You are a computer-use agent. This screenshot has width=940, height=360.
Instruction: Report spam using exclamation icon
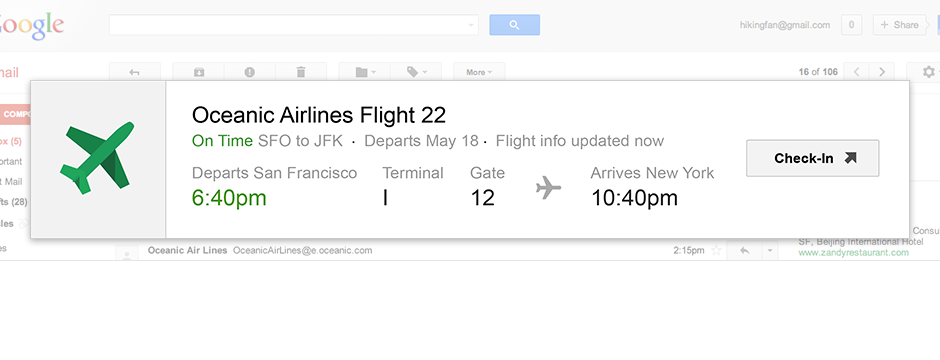pos(250,72)
